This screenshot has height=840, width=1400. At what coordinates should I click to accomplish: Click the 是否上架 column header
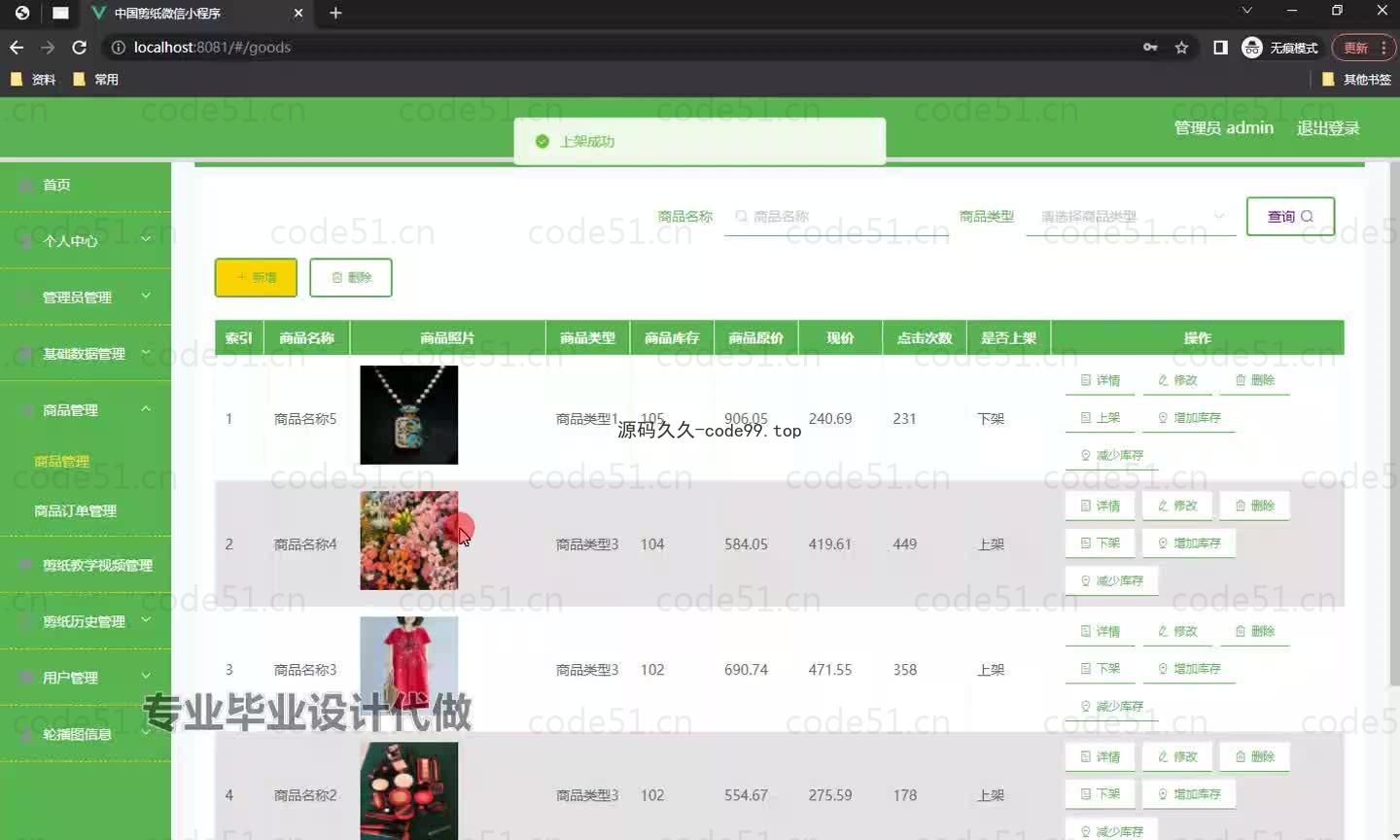(x=1009, y=338)
